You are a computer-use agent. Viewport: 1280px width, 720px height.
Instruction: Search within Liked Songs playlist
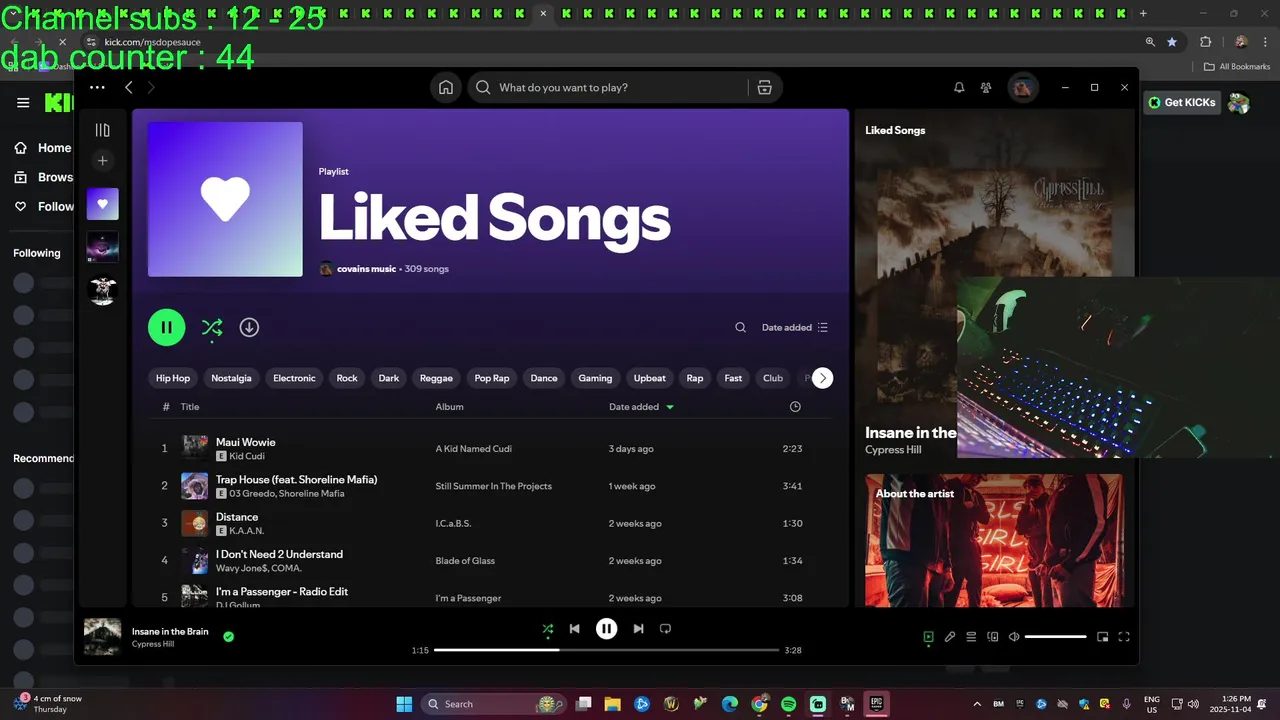[740, 327]
